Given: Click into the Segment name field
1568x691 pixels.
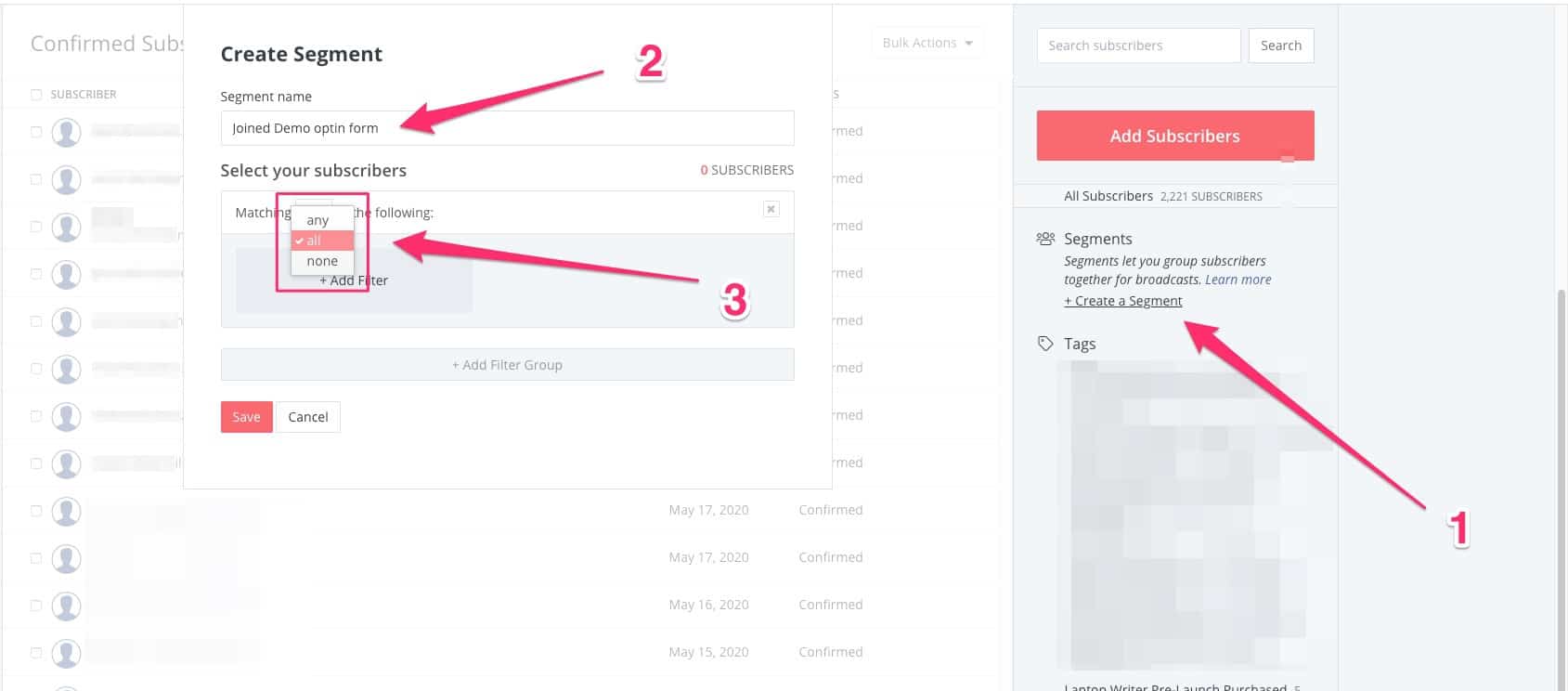Looking at the screenshot, I should pos(507,128).
